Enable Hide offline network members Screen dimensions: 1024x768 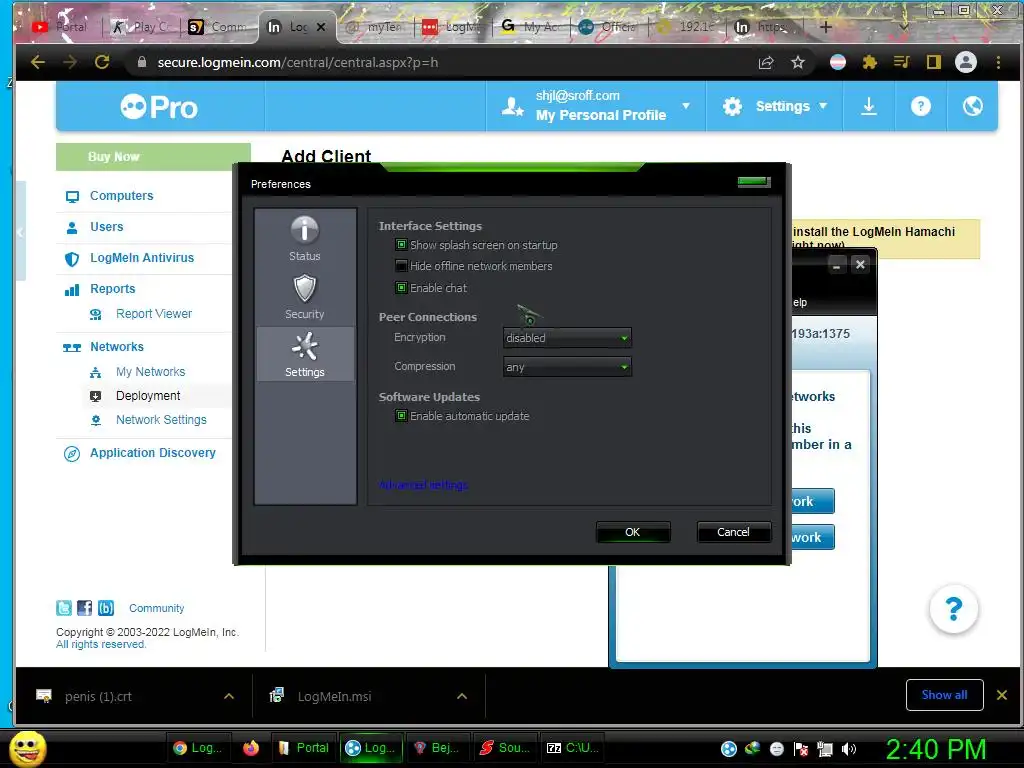[402, 266]
